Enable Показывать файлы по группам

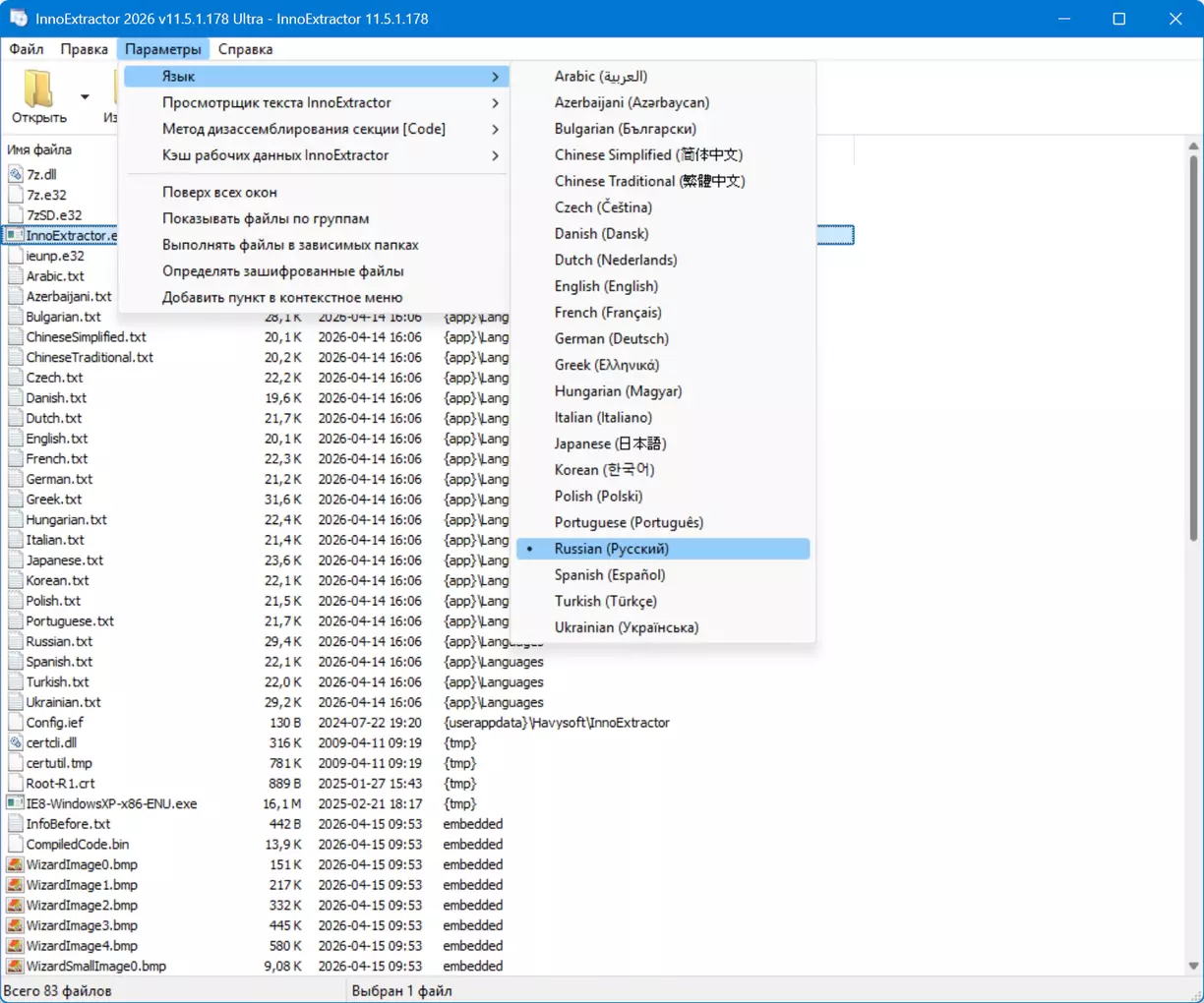tap(266, 218)
